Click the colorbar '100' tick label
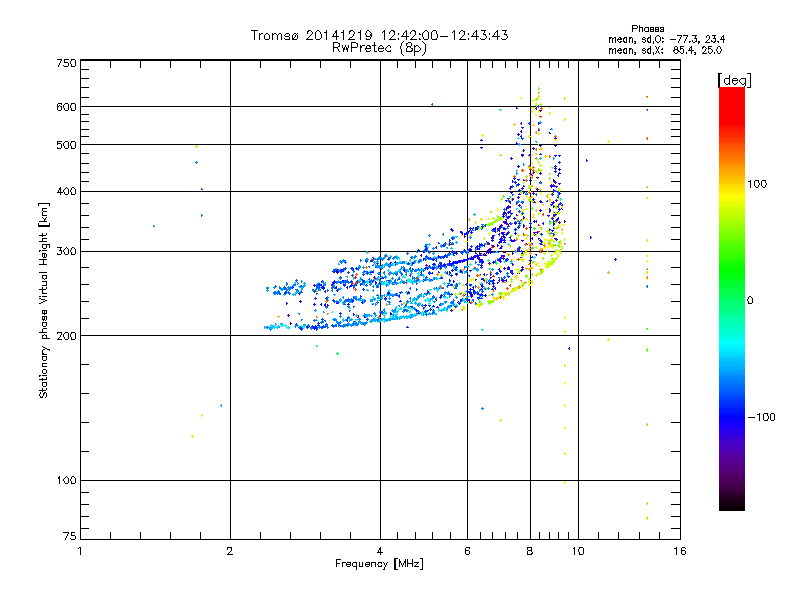The image size is (800, 600). tap(757, 184)
